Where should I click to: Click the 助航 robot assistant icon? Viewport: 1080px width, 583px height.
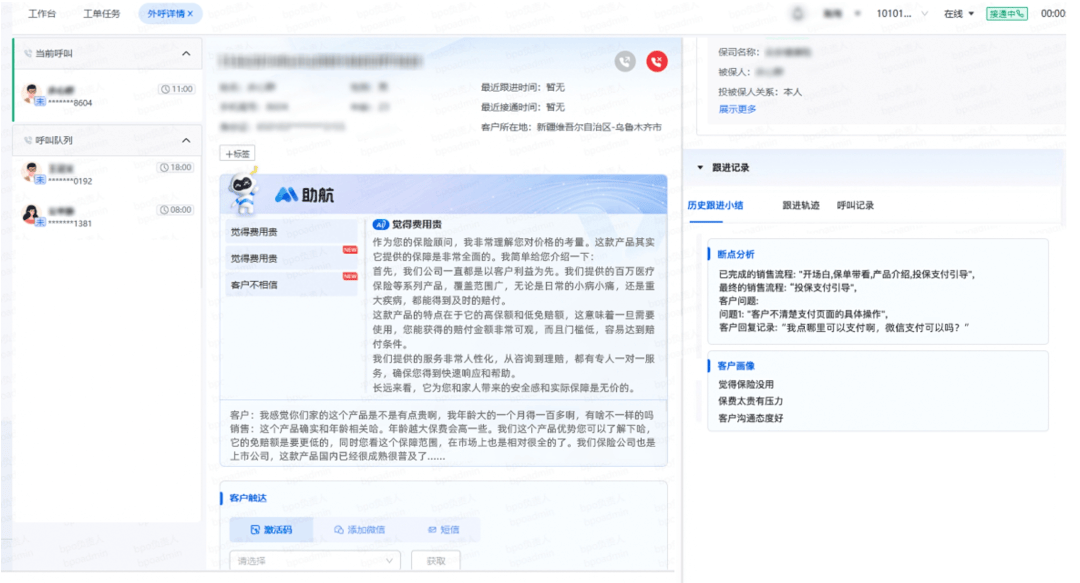pos(243,191)
